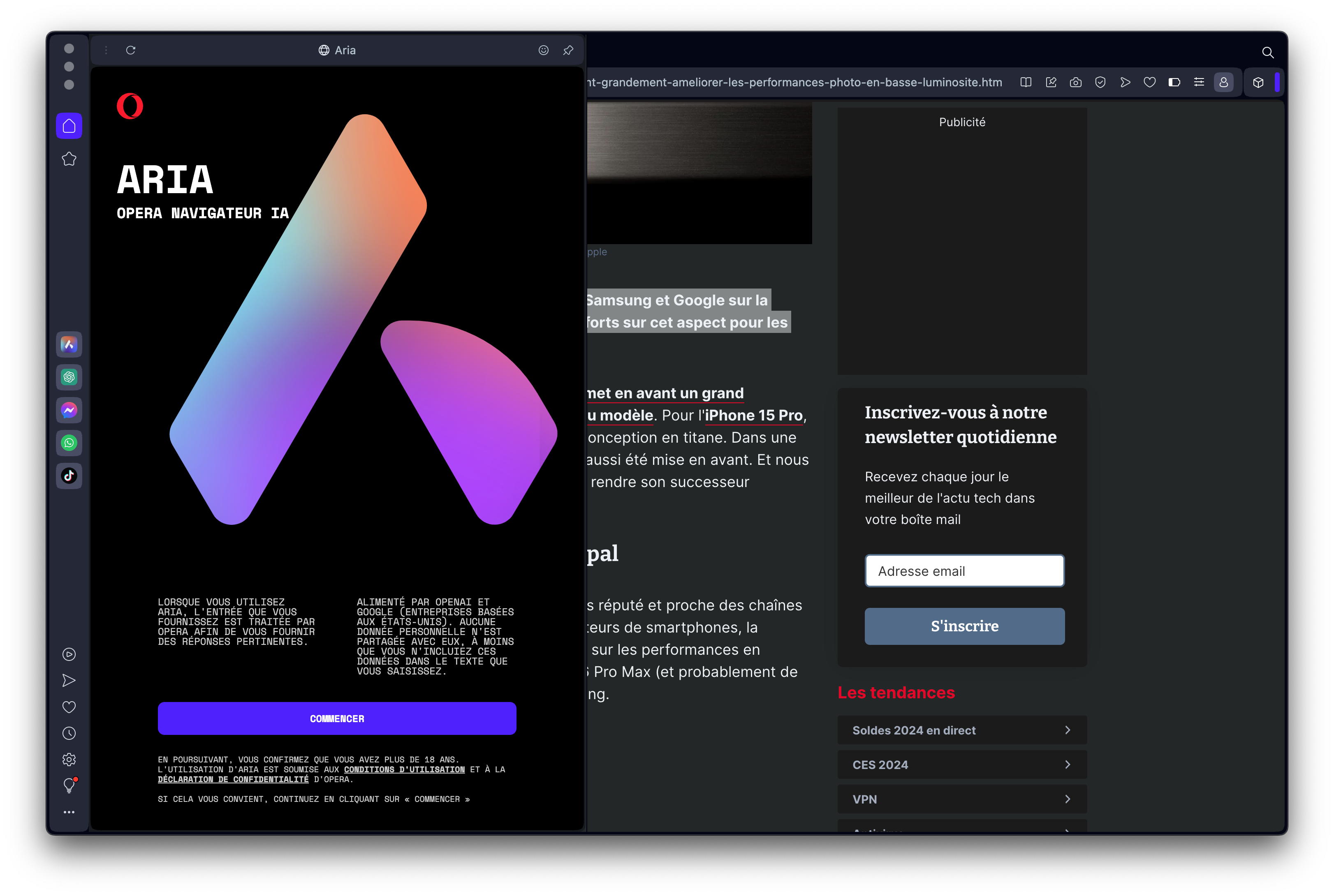
Task: Click the smiley feedback icon in Aria panel
Action: (x=544, y=50)
